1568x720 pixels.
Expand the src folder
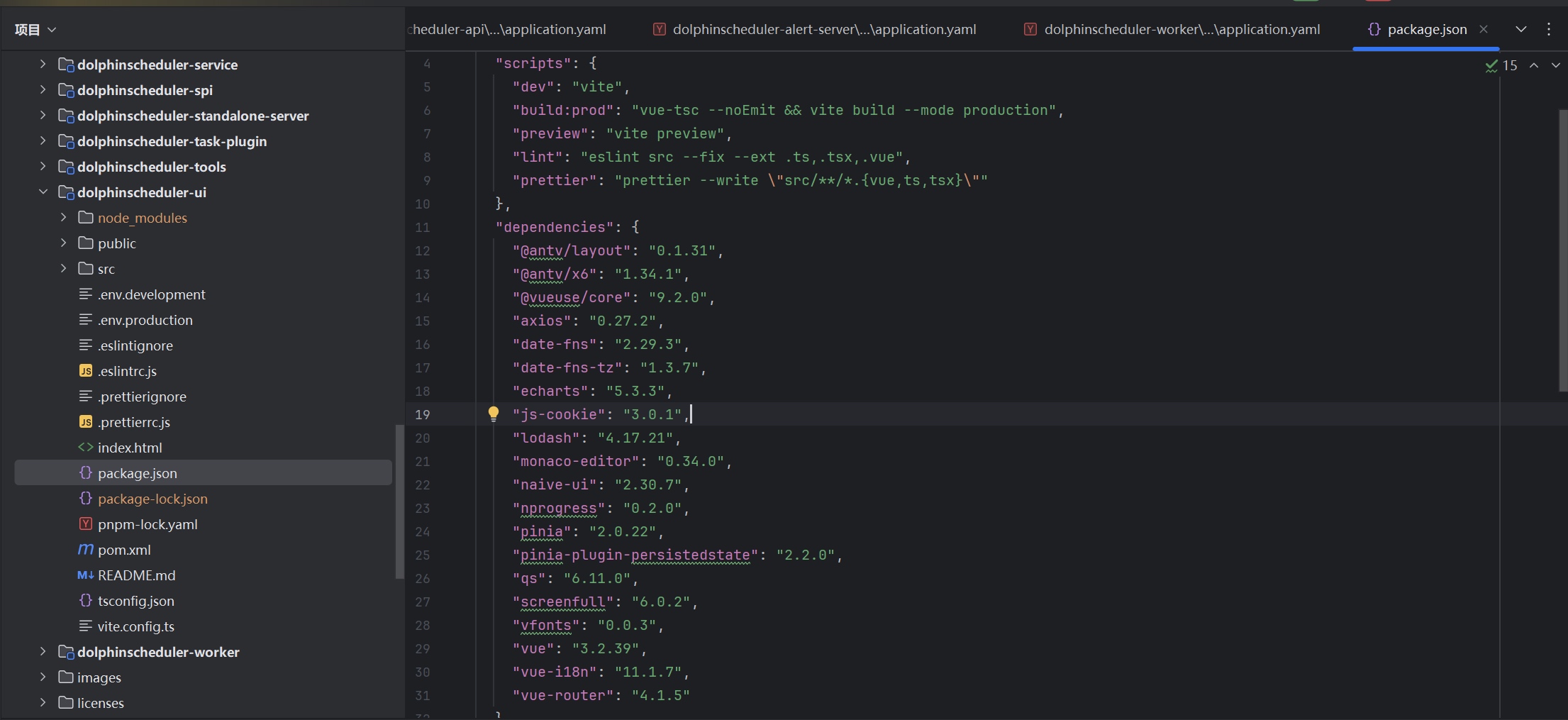[64, 269]
